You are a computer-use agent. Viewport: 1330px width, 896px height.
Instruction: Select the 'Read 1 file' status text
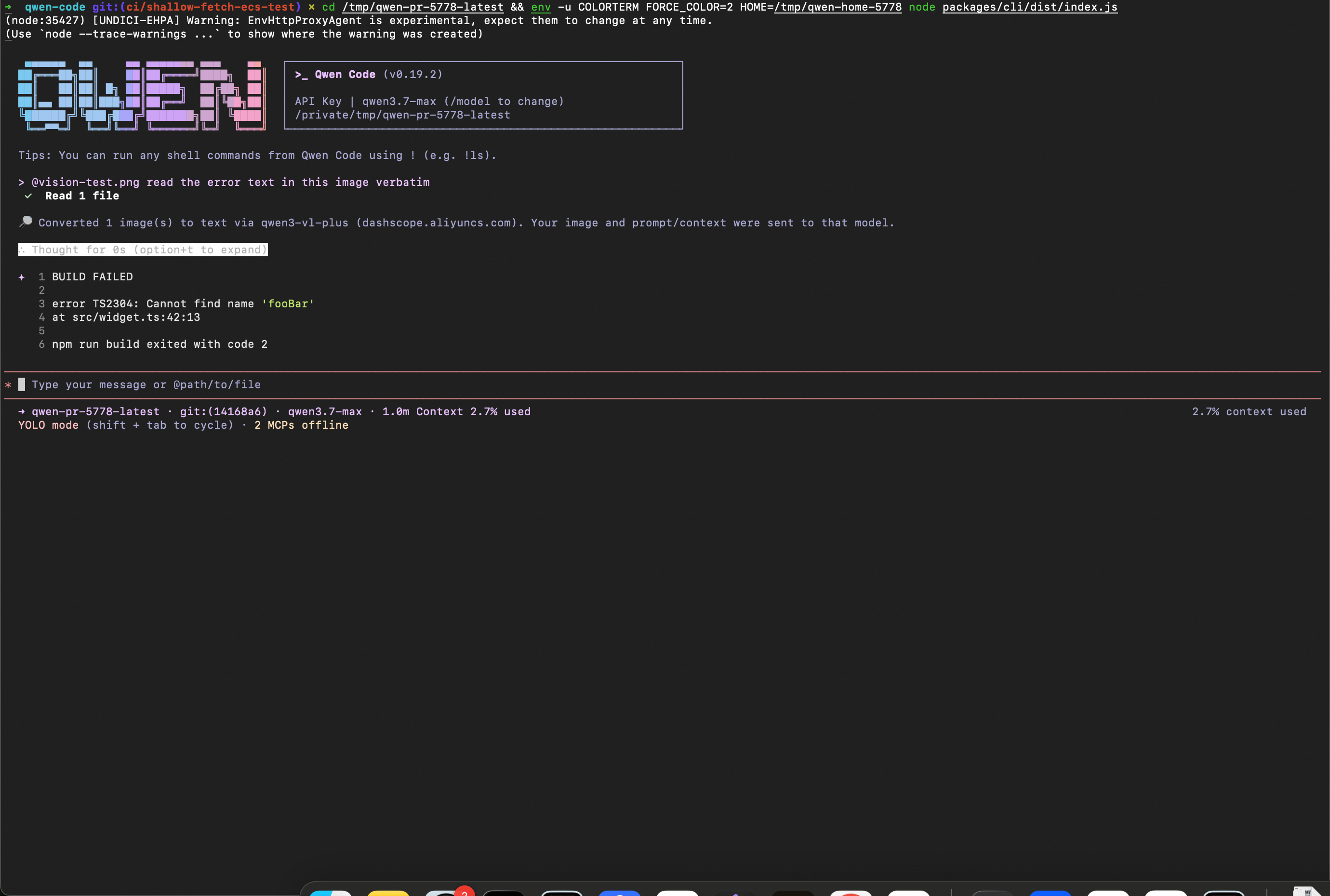tap(82, 196)
